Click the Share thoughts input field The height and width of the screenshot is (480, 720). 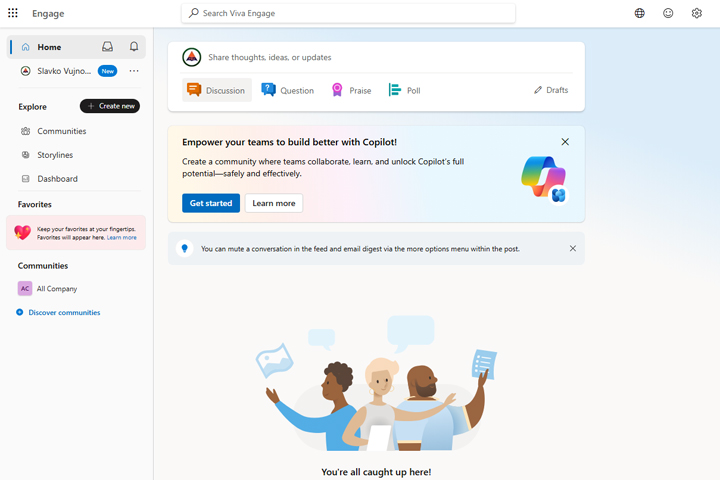point(390,57)
